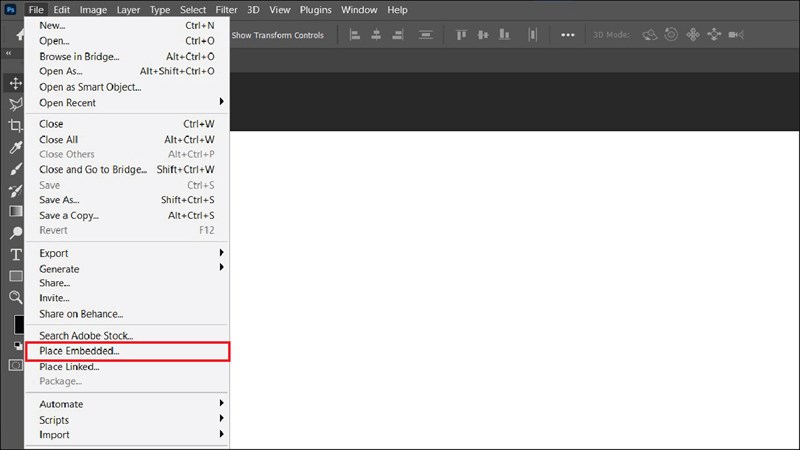The image size is (800, 450).
Task: Select the Zoom magnifier tool
Action: (15, 297)
